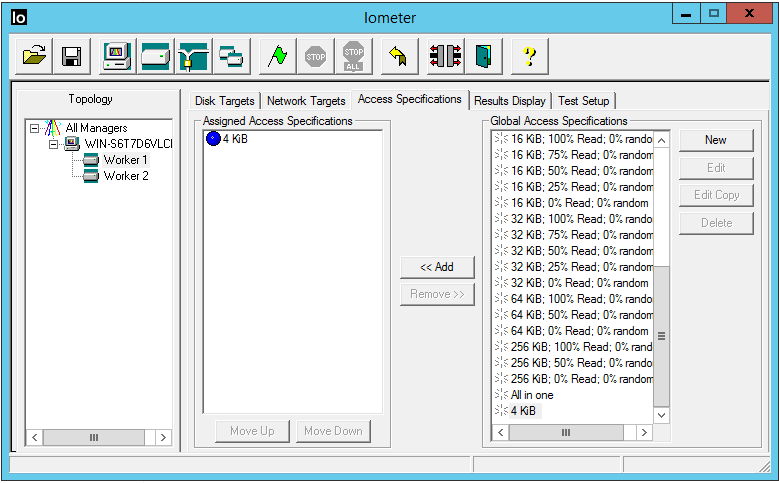Collapse the All Managers tree node

point(34,128)
